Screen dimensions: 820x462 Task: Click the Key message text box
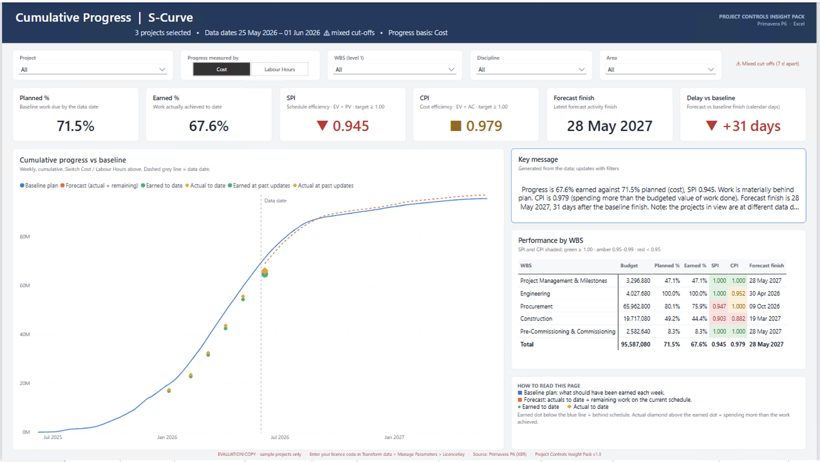coord(658,186)
